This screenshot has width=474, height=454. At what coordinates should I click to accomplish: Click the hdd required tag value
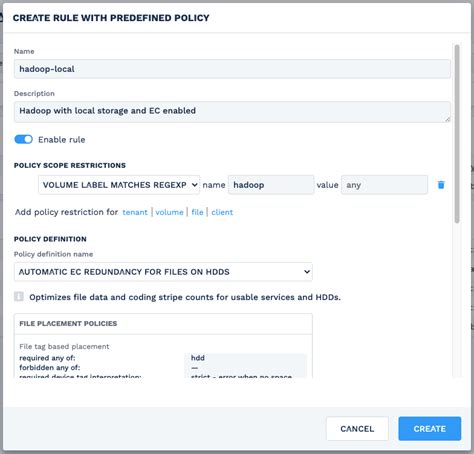pyautogui.click(x=198, y=358)
